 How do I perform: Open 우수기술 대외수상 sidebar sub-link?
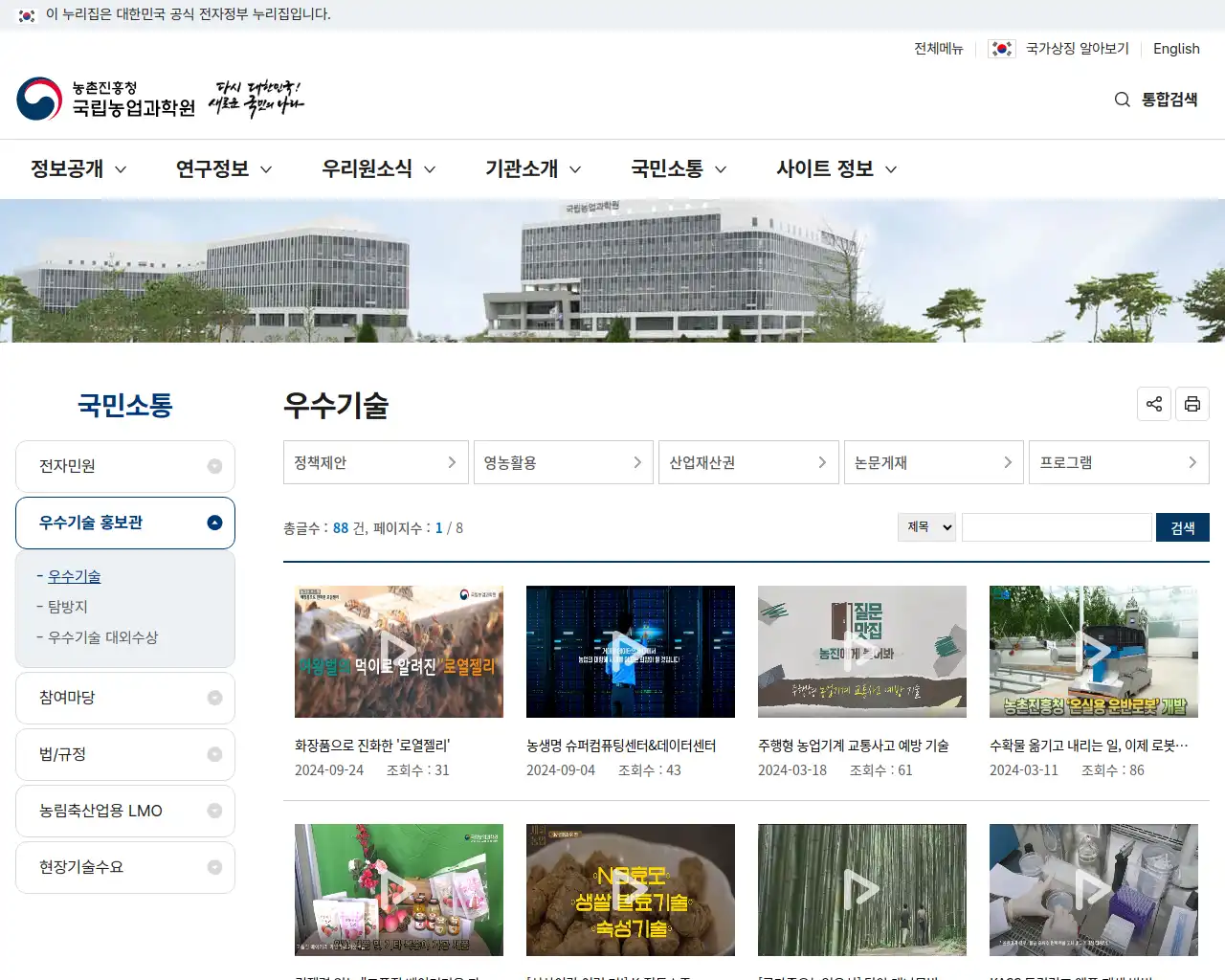[103, 637]
